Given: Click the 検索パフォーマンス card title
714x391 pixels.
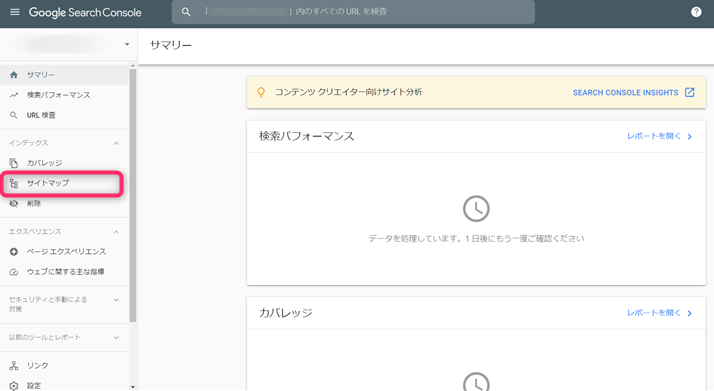Looking at the screenshot, I should (306, 136).
